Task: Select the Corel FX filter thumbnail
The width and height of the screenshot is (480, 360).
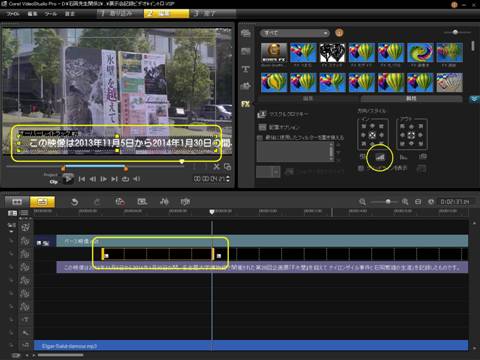Action: tap(274, 53)
